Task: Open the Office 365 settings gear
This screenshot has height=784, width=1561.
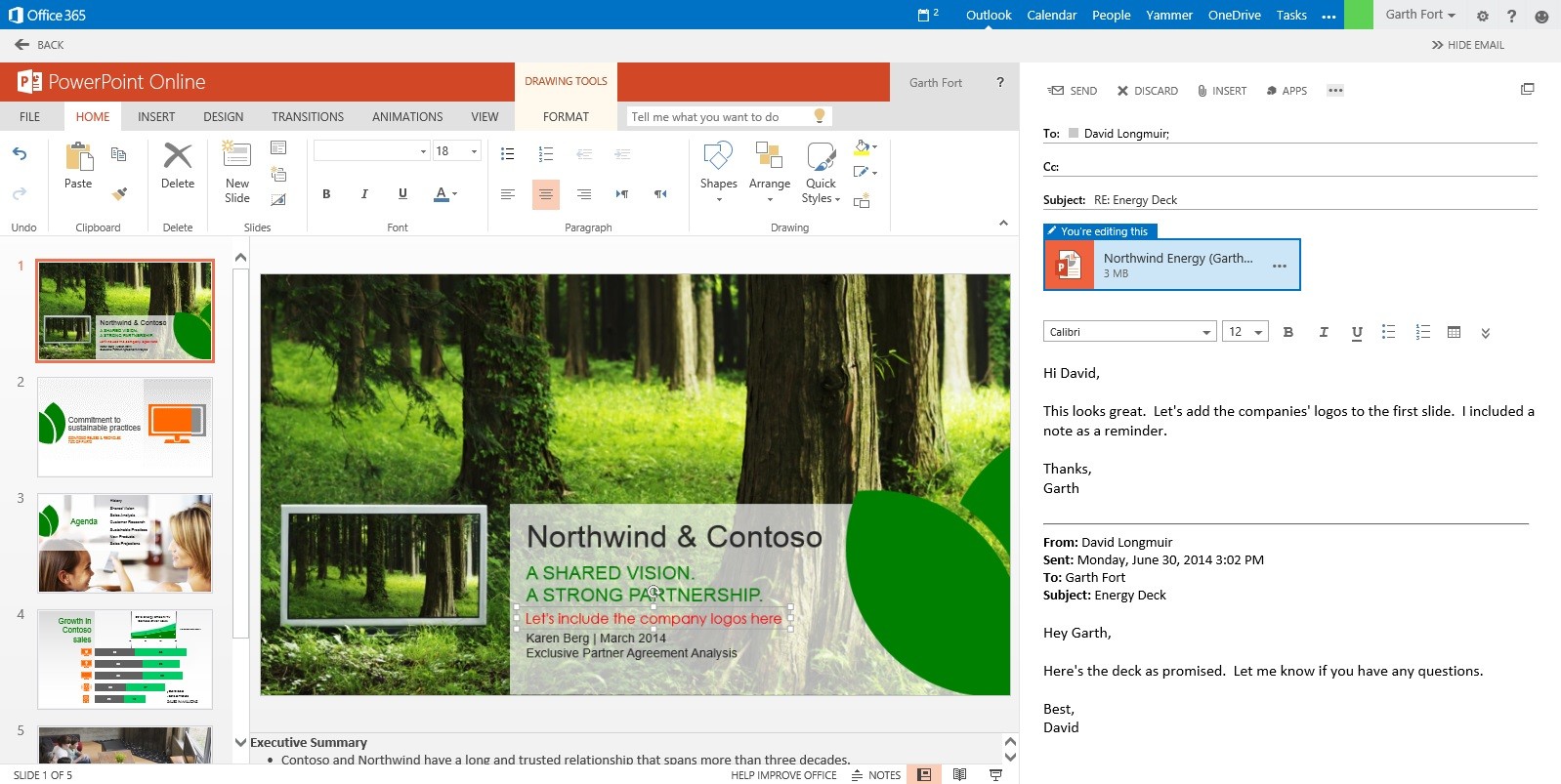Action: click(x=1483, y=16)
